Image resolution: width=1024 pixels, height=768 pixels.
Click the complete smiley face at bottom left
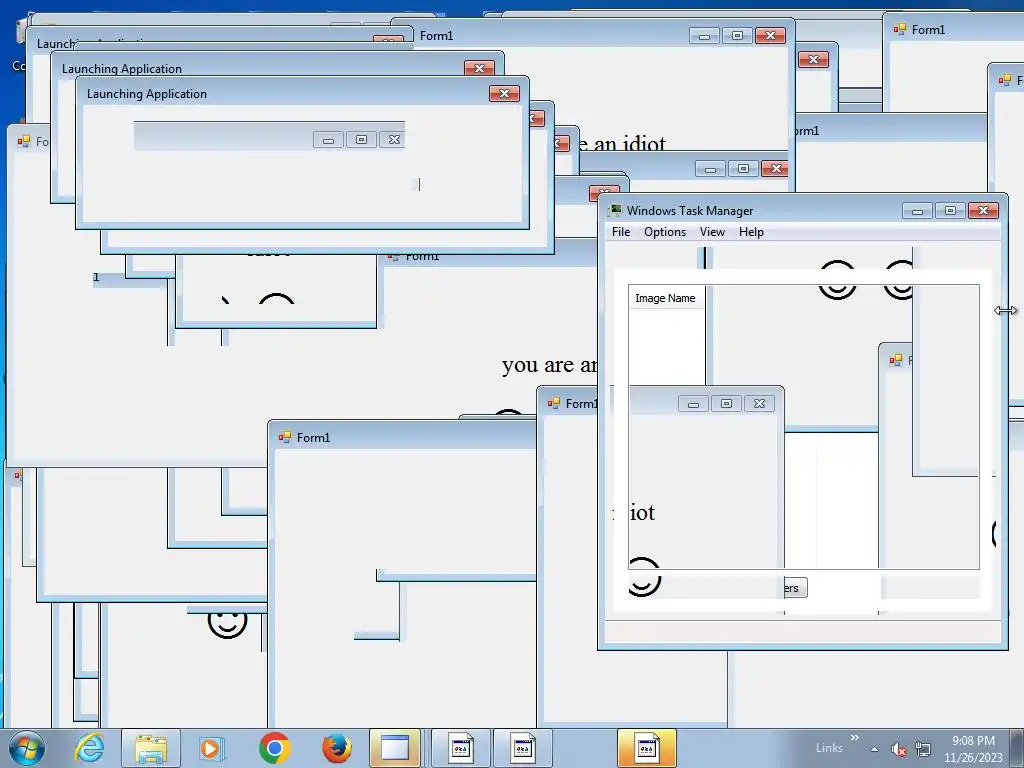pos(227,622)
